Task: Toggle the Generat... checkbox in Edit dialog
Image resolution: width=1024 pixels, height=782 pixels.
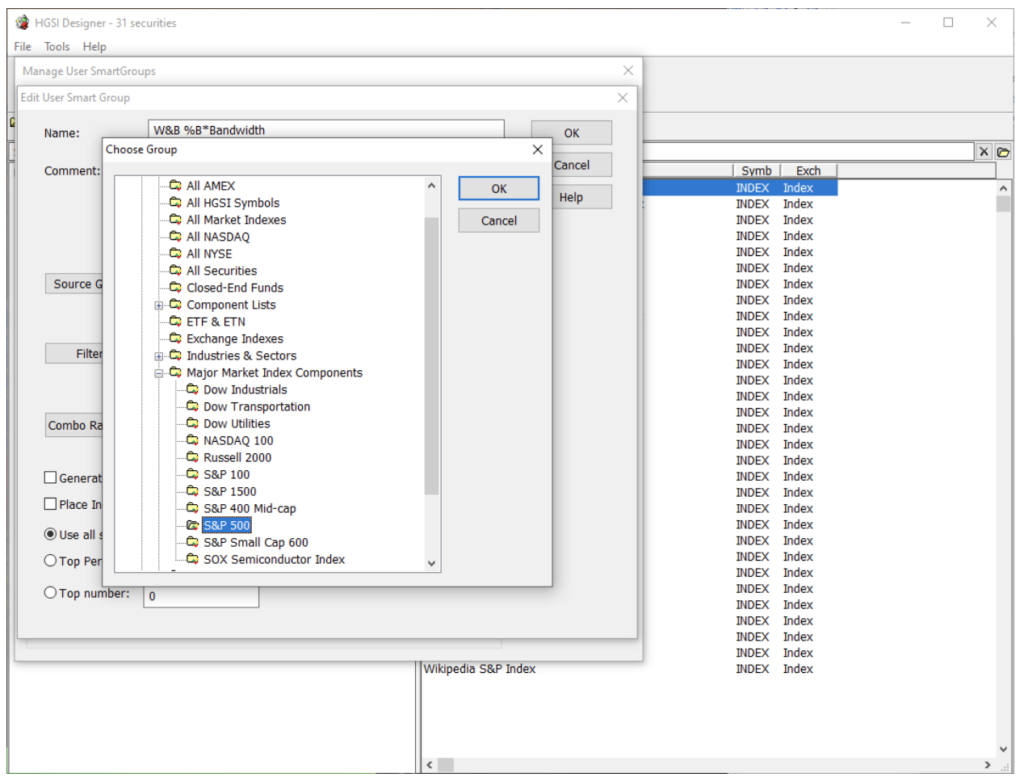Action: [50, 478]
